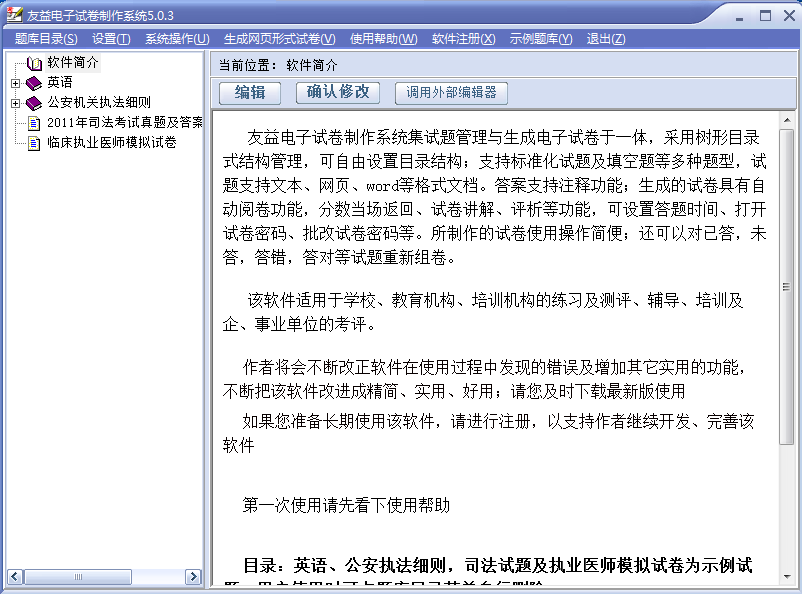
Task: Open the 软件注册 menu
Action: [463, 39]
